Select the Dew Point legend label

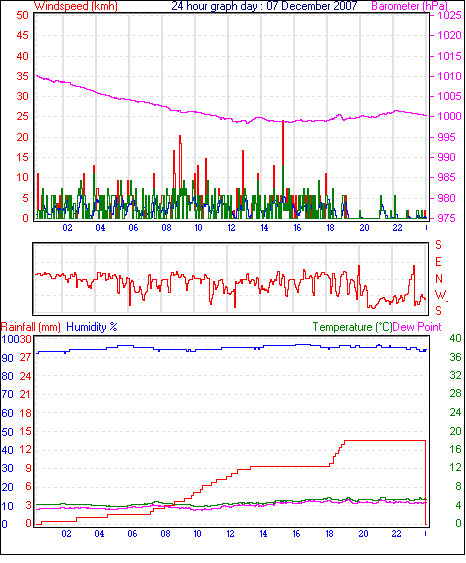417,327
